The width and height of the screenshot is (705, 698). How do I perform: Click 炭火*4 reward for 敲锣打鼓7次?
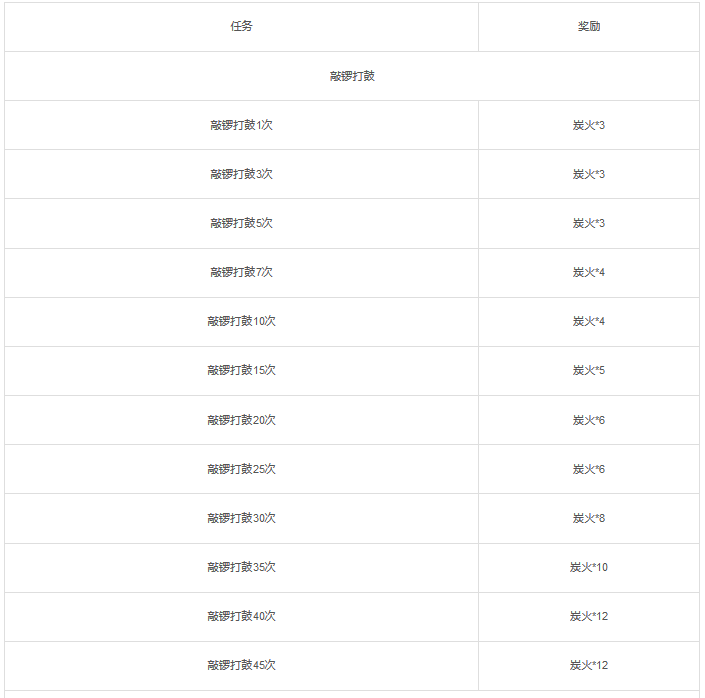pyautogui.click(x=589, y=272)
